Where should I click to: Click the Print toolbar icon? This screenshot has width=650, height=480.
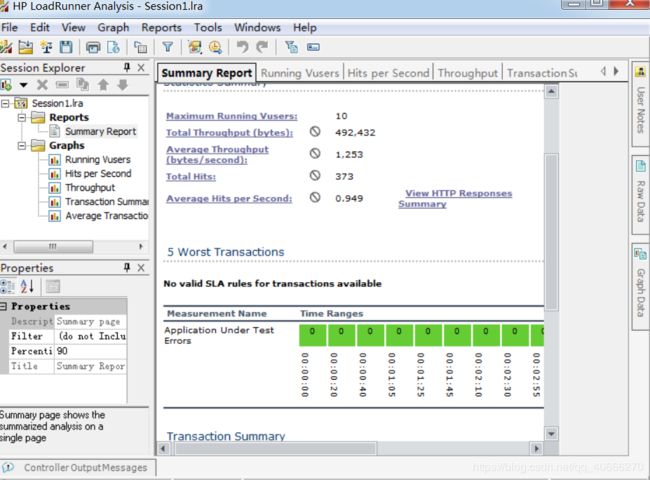point(93,47)
